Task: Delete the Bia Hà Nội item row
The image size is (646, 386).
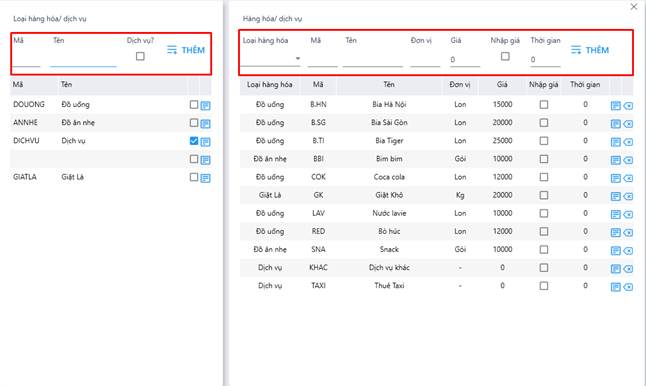Action: (628, 106)
